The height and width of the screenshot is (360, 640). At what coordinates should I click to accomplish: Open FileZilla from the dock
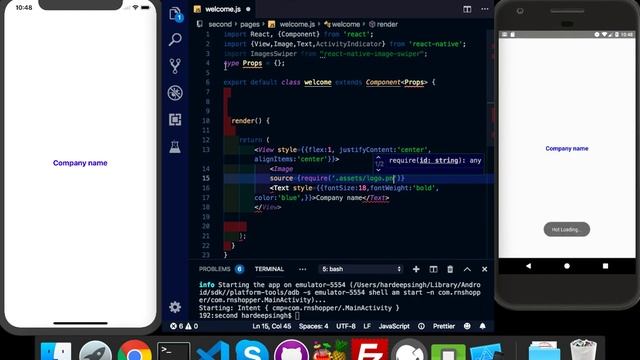[x=369, y=349]
